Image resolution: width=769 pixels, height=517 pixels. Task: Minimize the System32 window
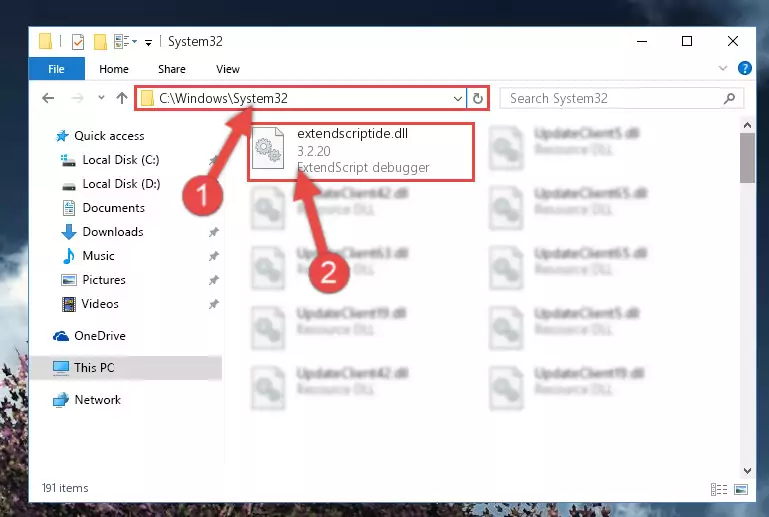tap(641, 41)
